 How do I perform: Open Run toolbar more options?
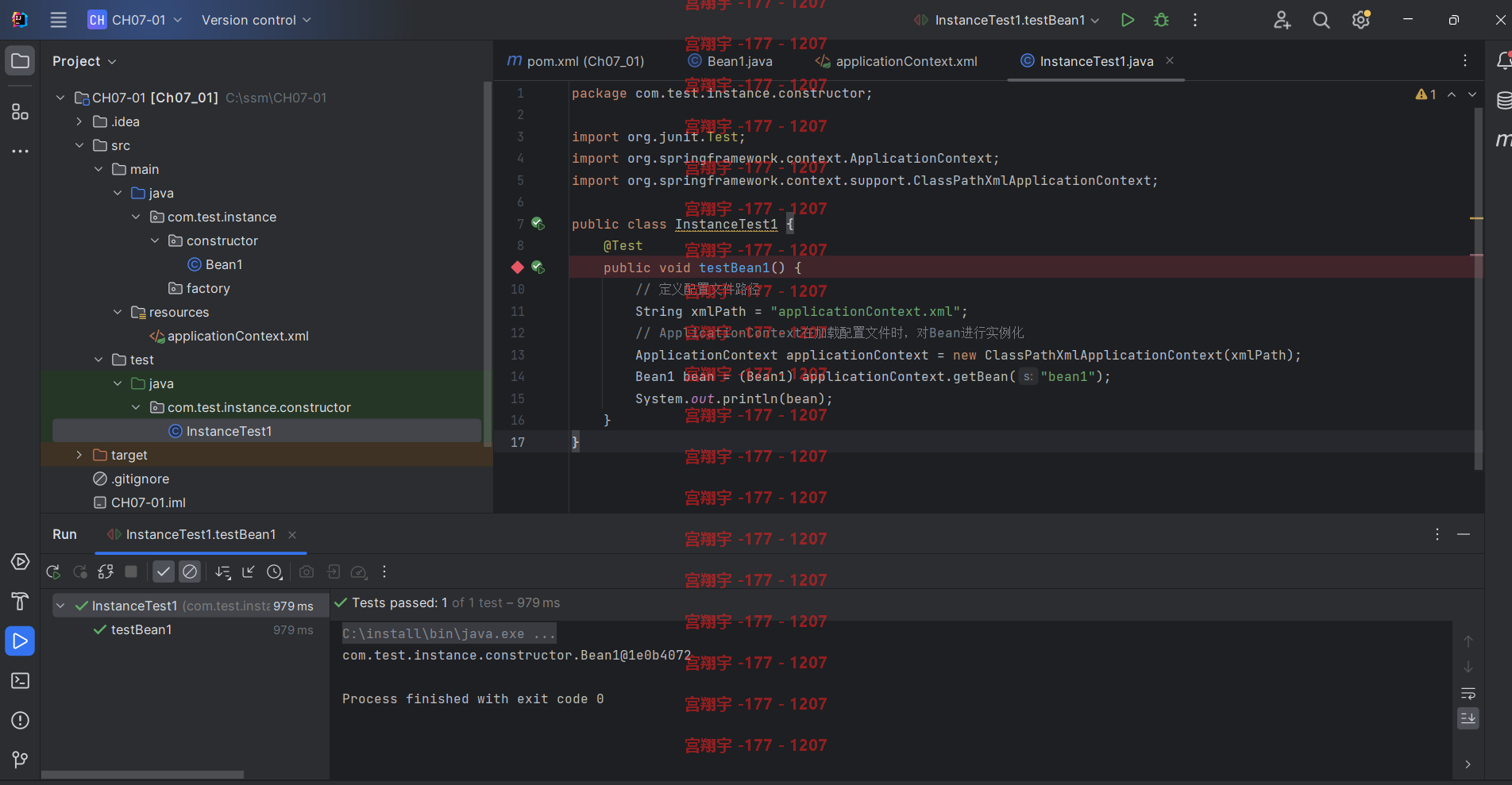[x=384, y=571]
